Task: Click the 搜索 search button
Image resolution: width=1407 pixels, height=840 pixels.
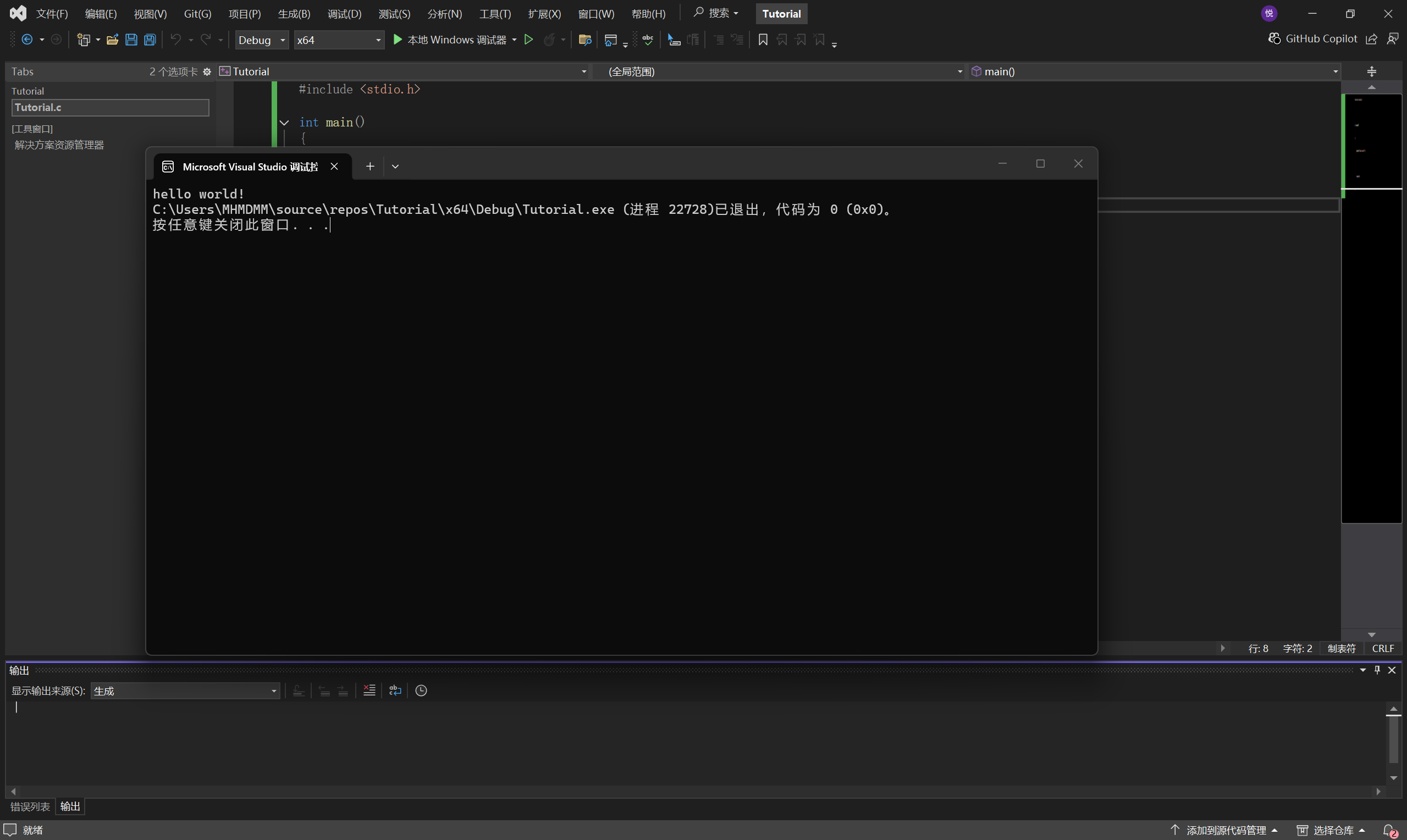Action: tap(716, 13)
